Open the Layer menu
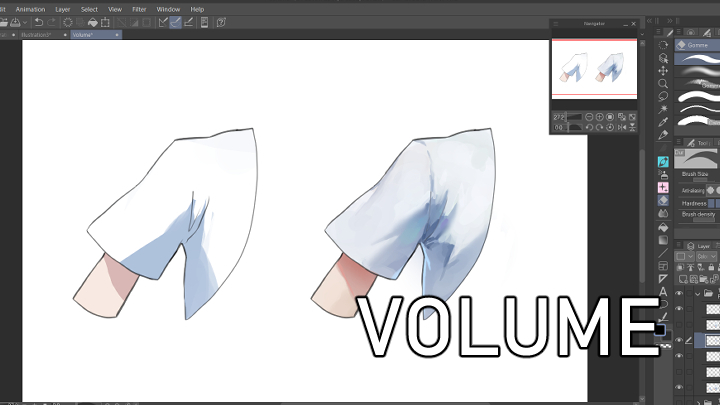Screen dimensions: 720x405 coord(62,9)
